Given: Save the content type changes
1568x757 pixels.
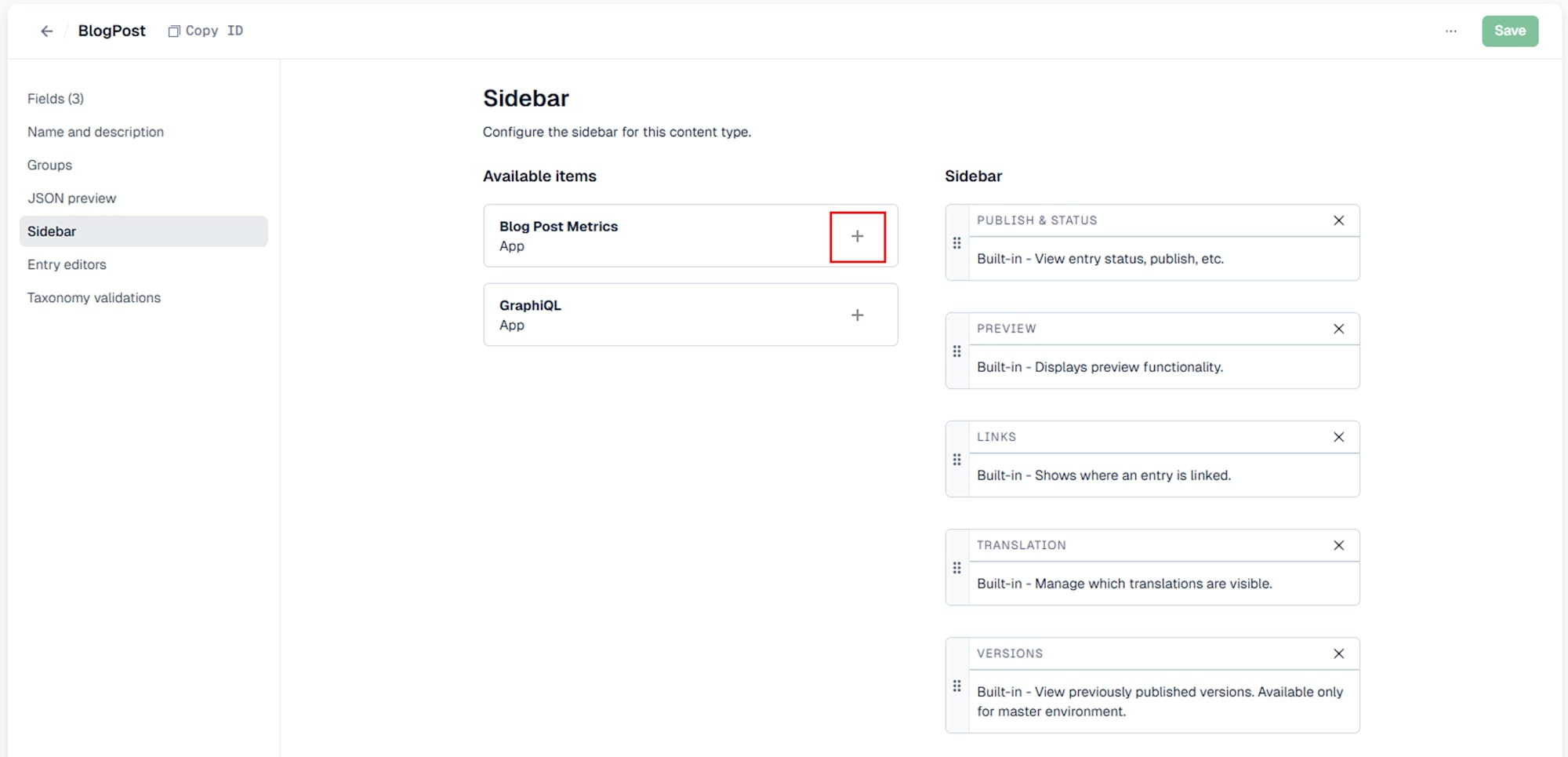Looking at the screenshot, I should tap(1509, 31).
